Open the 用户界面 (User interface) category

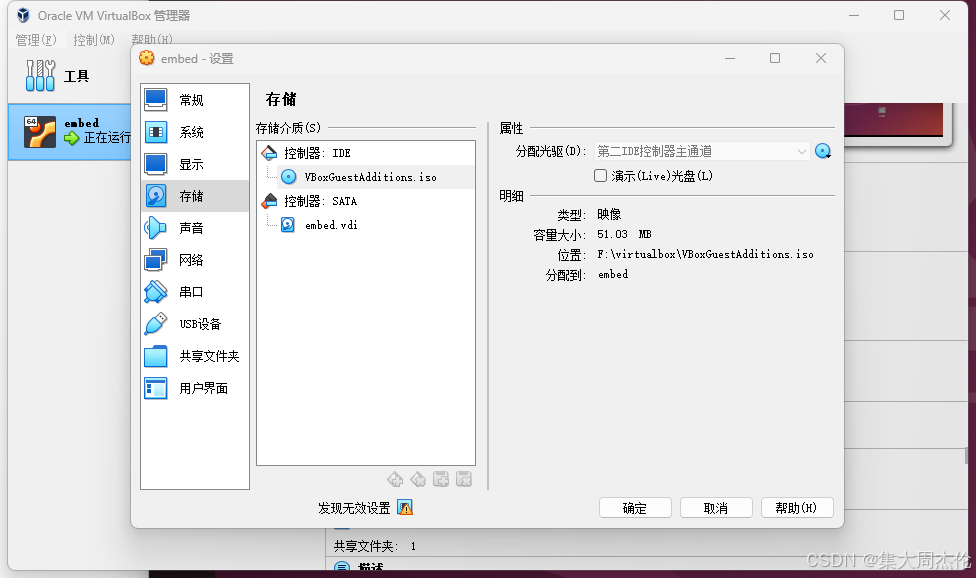pyautogui.click(x=195, y=388)
